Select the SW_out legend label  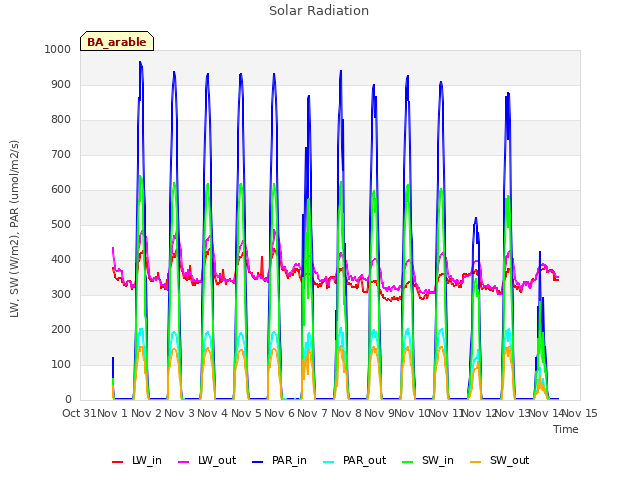click(509, 460)
